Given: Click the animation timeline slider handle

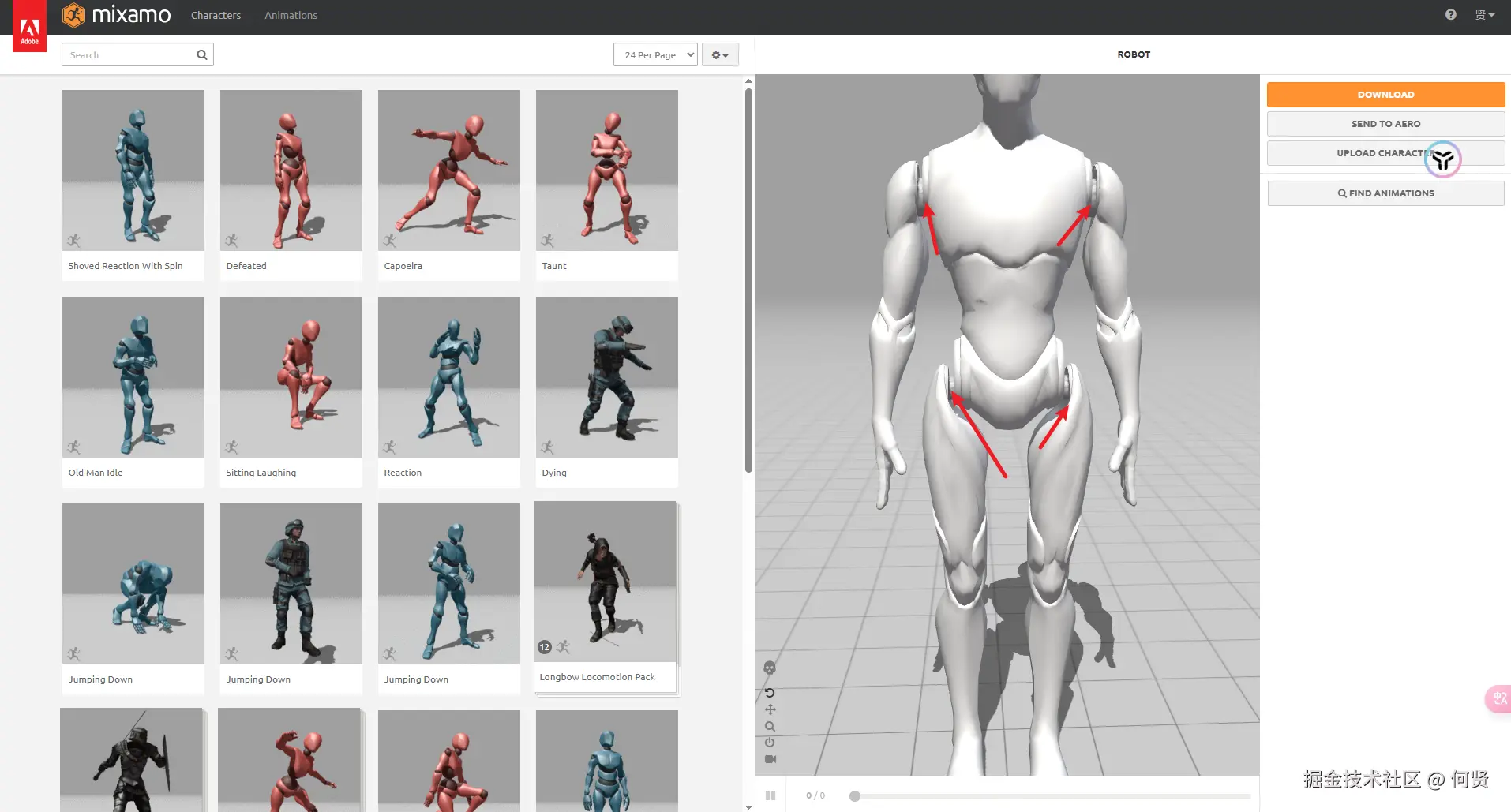Looking at the screenshot, I should (x=854, y=795).
